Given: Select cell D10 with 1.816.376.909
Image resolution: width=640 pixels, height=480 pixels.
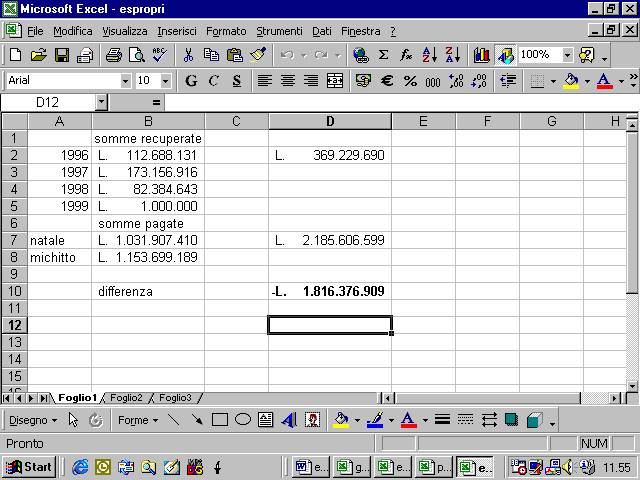Looking at the screenshot, I should point(330,291).
